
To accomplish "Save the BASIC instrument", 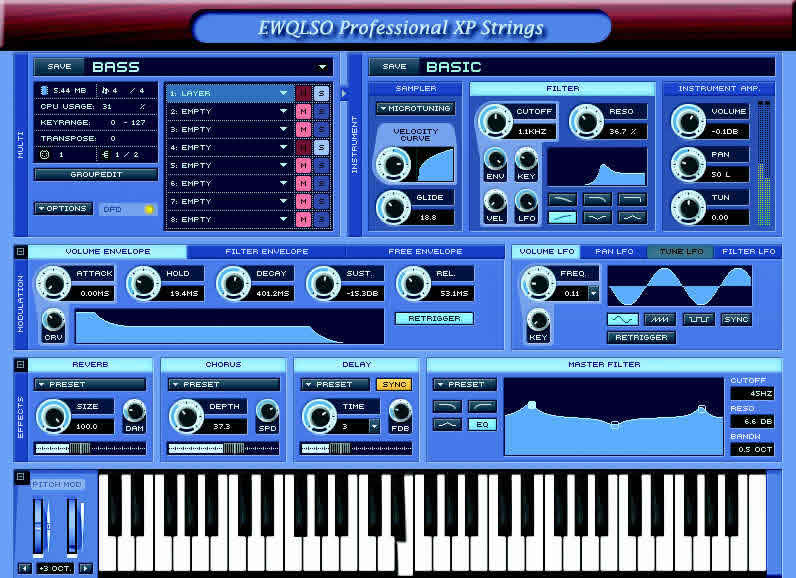I will click(x=394, y=66).
